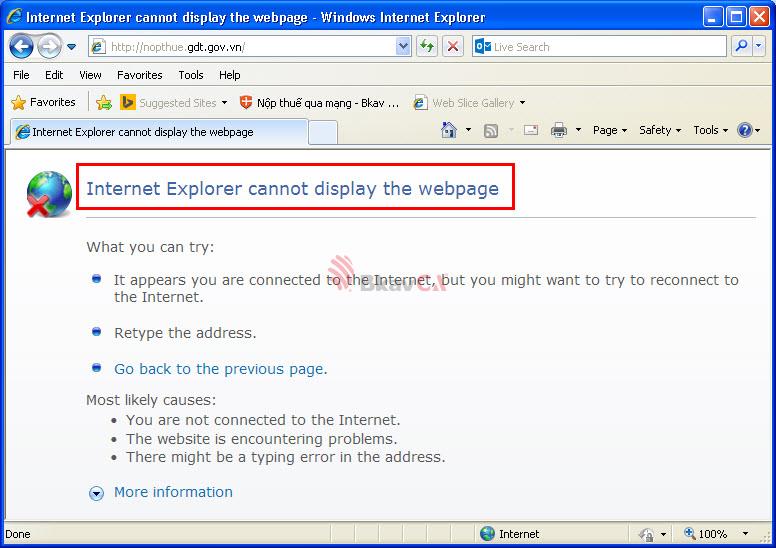776x548 pixels.
Task: Open the Web Slice Gallery item
Action: pos(464,102)
